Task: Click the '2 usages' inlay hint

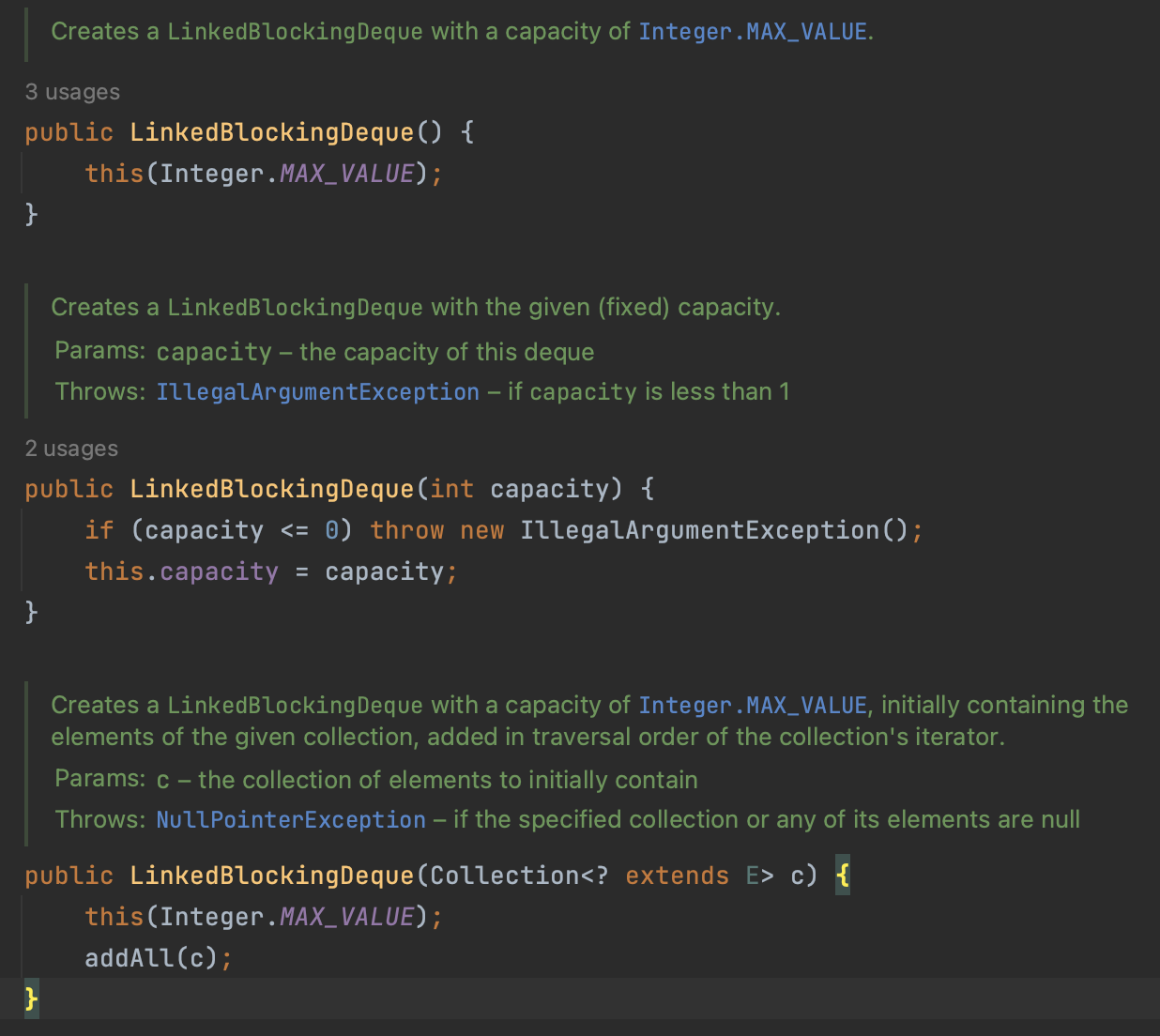Action: pos(71,449)
